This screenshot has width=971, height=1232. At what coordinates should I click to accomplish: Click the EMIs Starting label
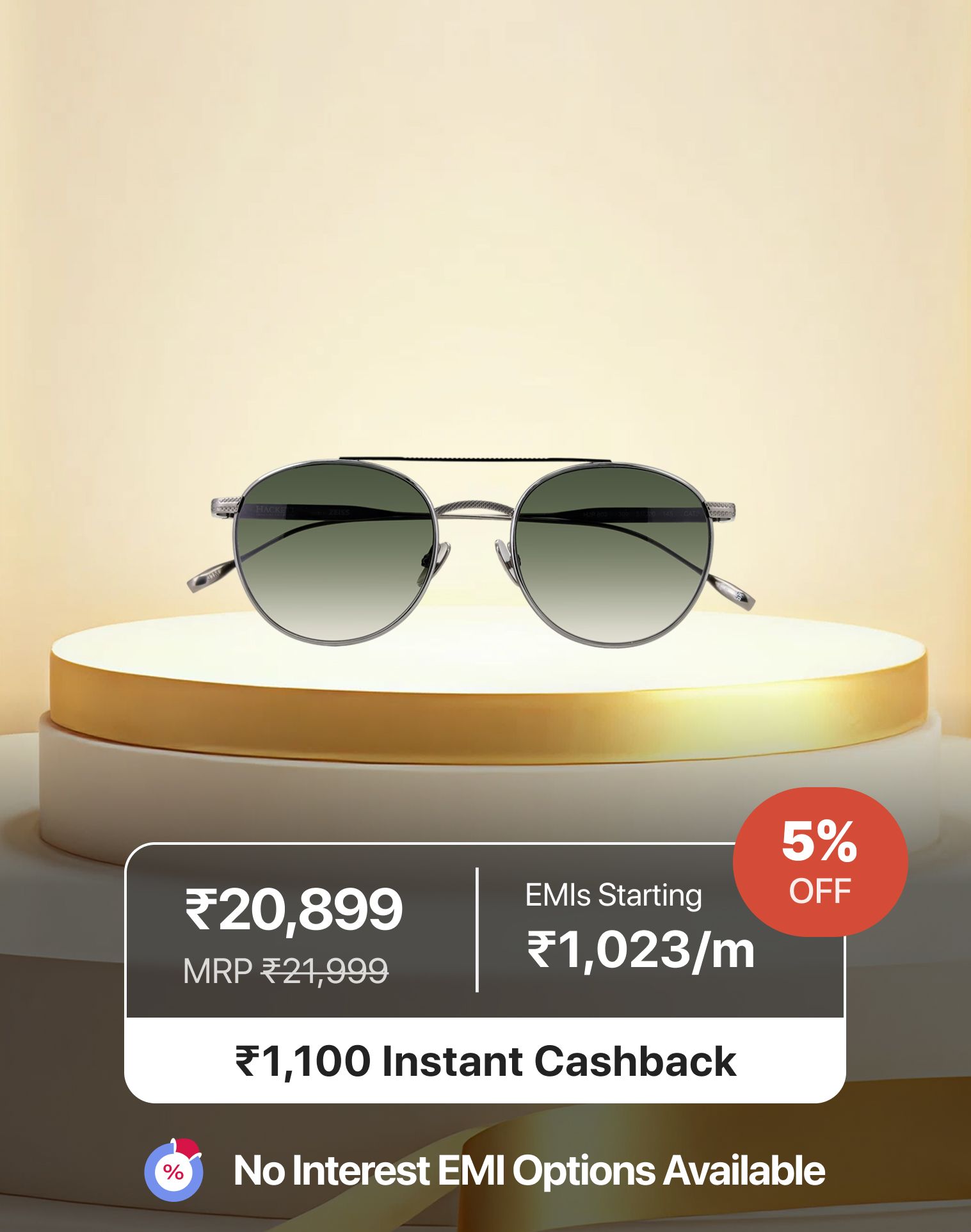coord(613,895)
